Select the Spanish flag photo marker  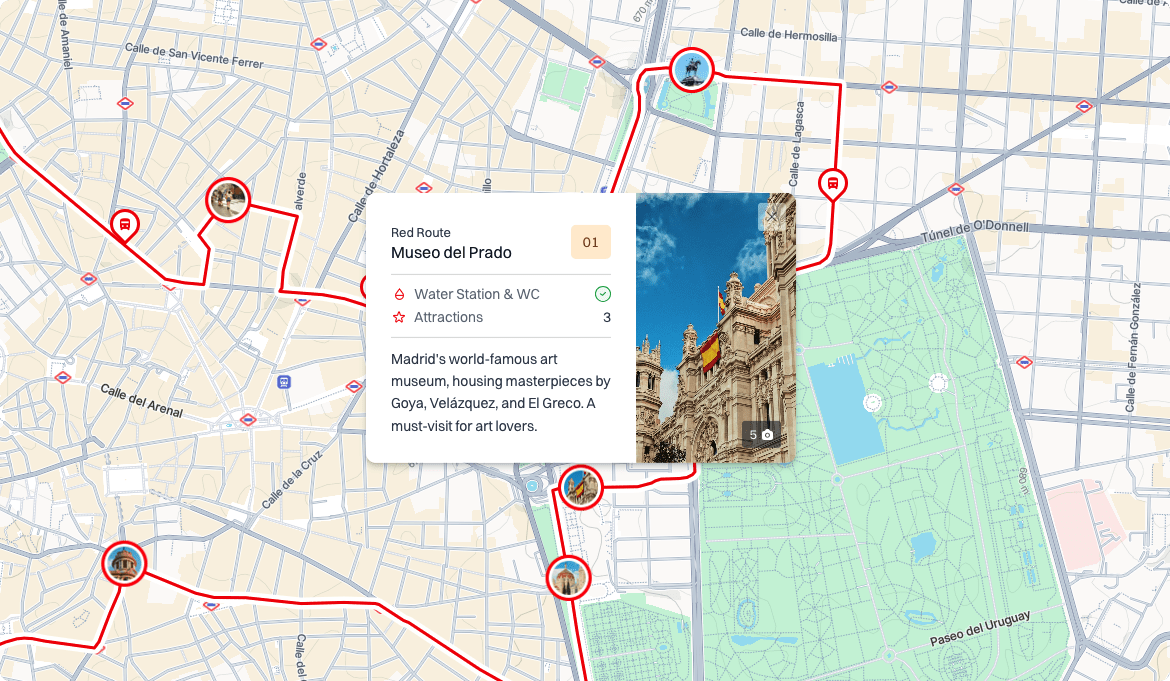pos(581,487)
